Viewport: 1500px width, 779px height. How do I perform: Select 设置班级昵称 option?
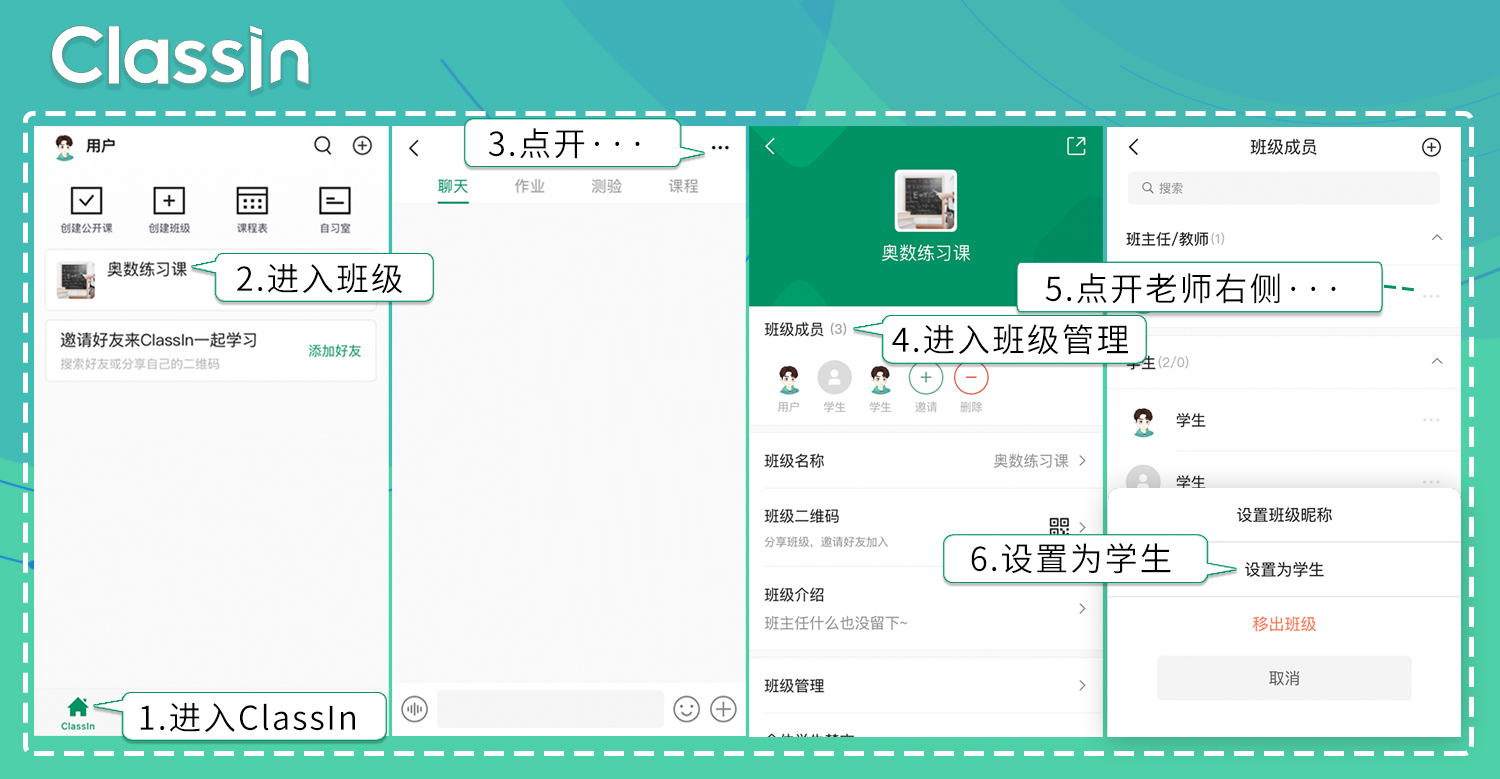coord(1284,515)
